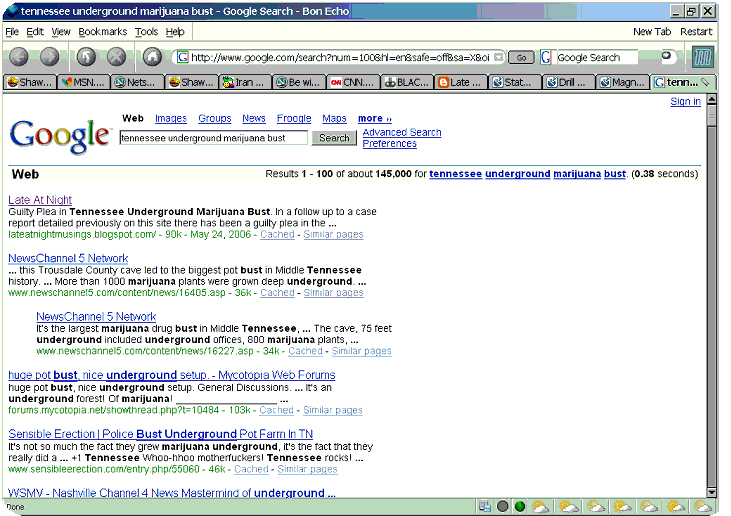Click the Google search engine icon in the search bar
This screenshot has width=731, height=516.
tap(546, 57)
